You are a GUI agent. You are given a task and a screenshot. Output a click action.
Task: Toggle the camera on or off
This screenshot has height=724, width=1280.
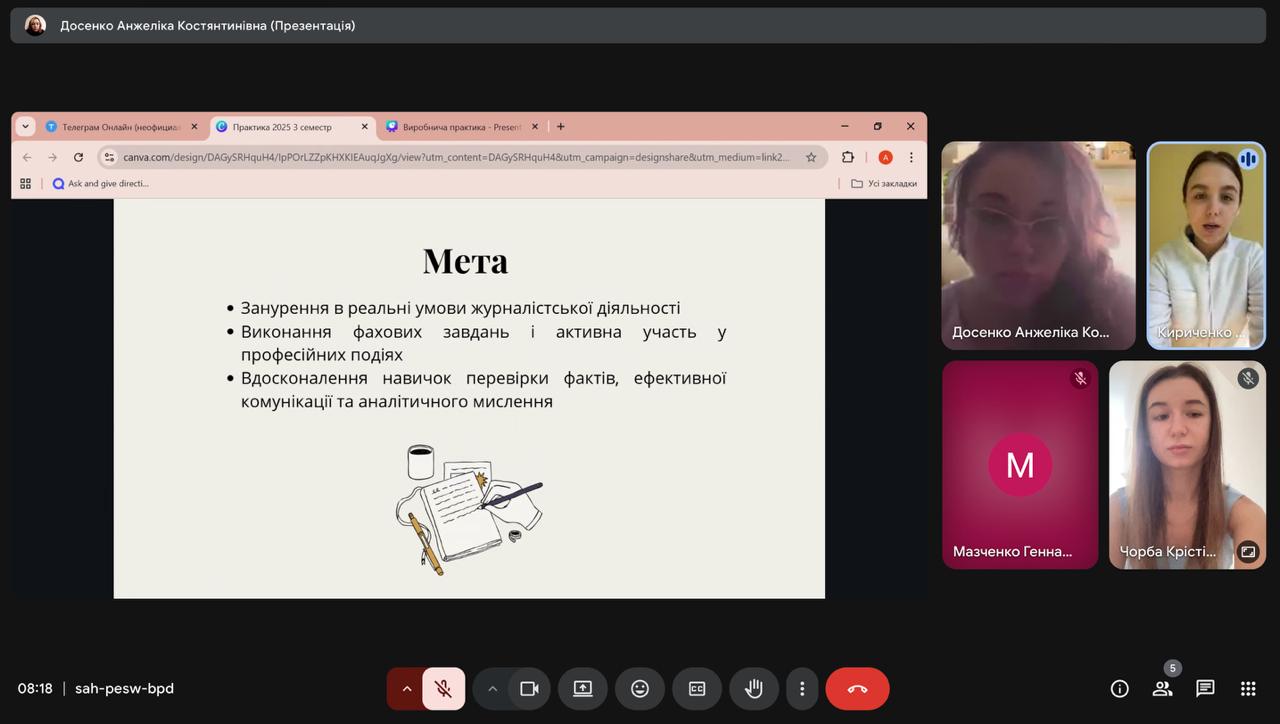[x=529, y=689]
